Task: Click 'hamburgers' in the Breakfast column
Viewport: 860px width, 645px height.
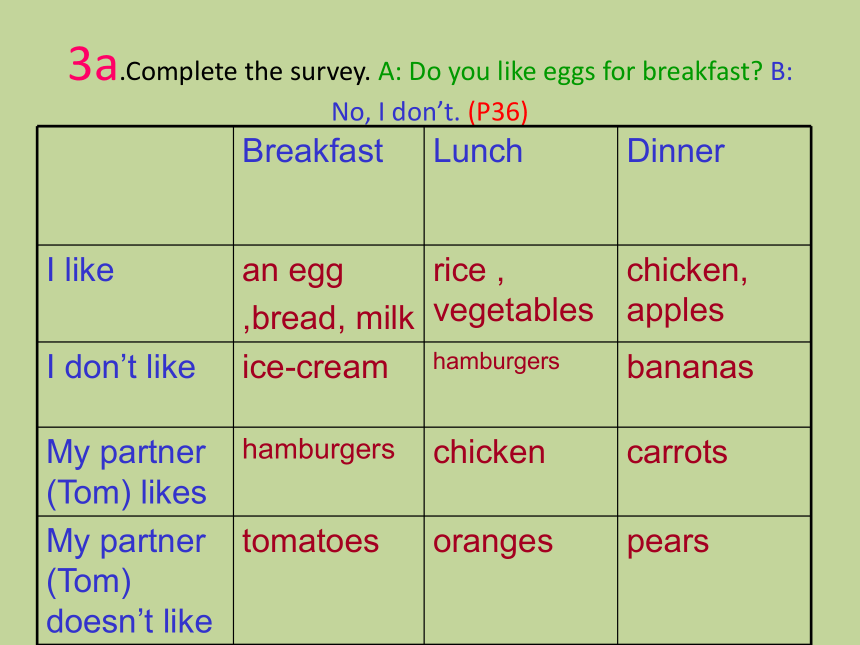Action: coord(319,450)
